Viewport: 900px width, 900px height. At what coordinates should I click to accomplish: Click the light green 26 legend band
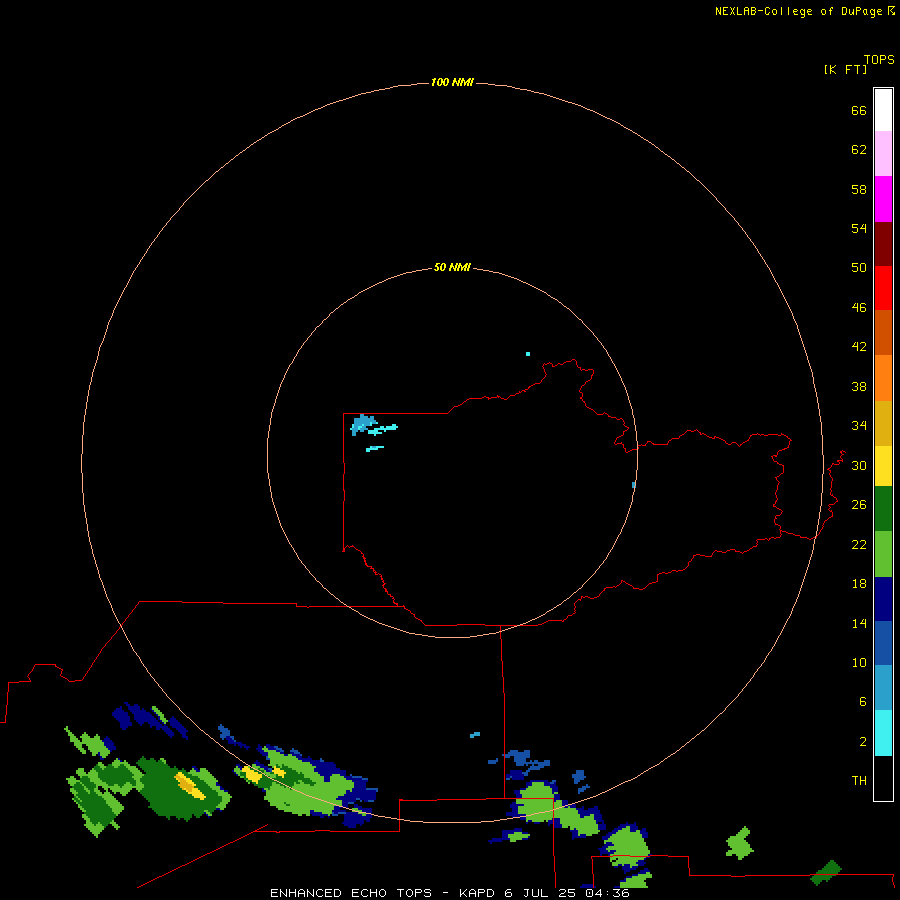click(883, 554)
